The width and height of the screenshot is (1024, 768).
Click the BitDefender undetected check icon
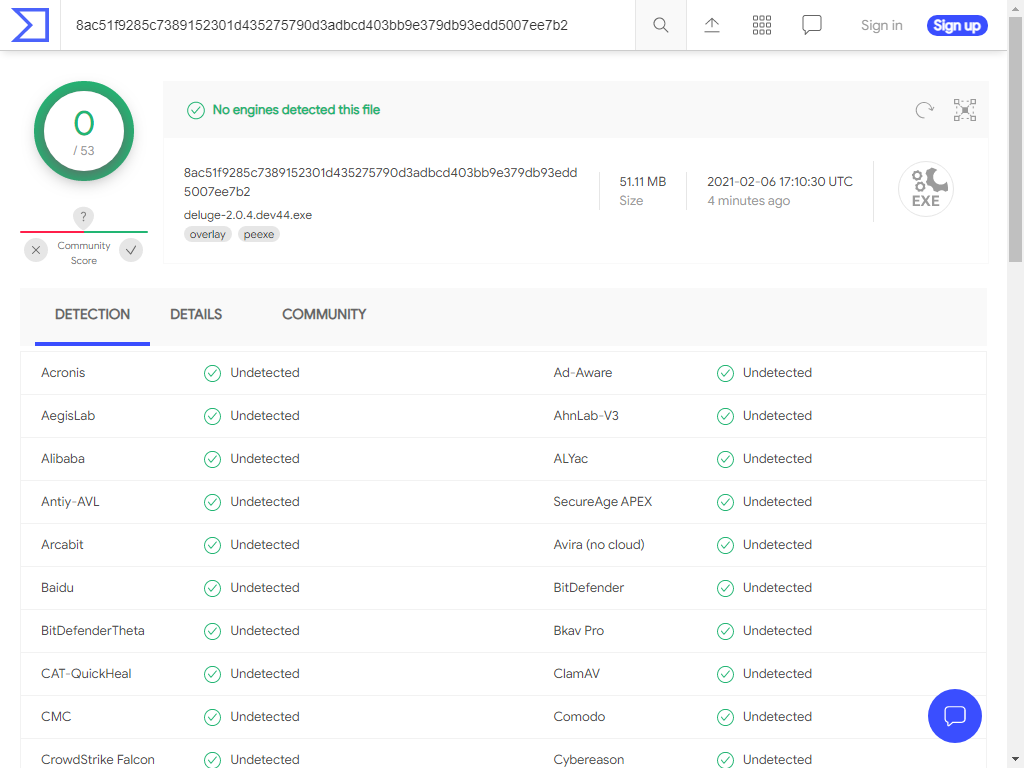[x=725, y=588]
